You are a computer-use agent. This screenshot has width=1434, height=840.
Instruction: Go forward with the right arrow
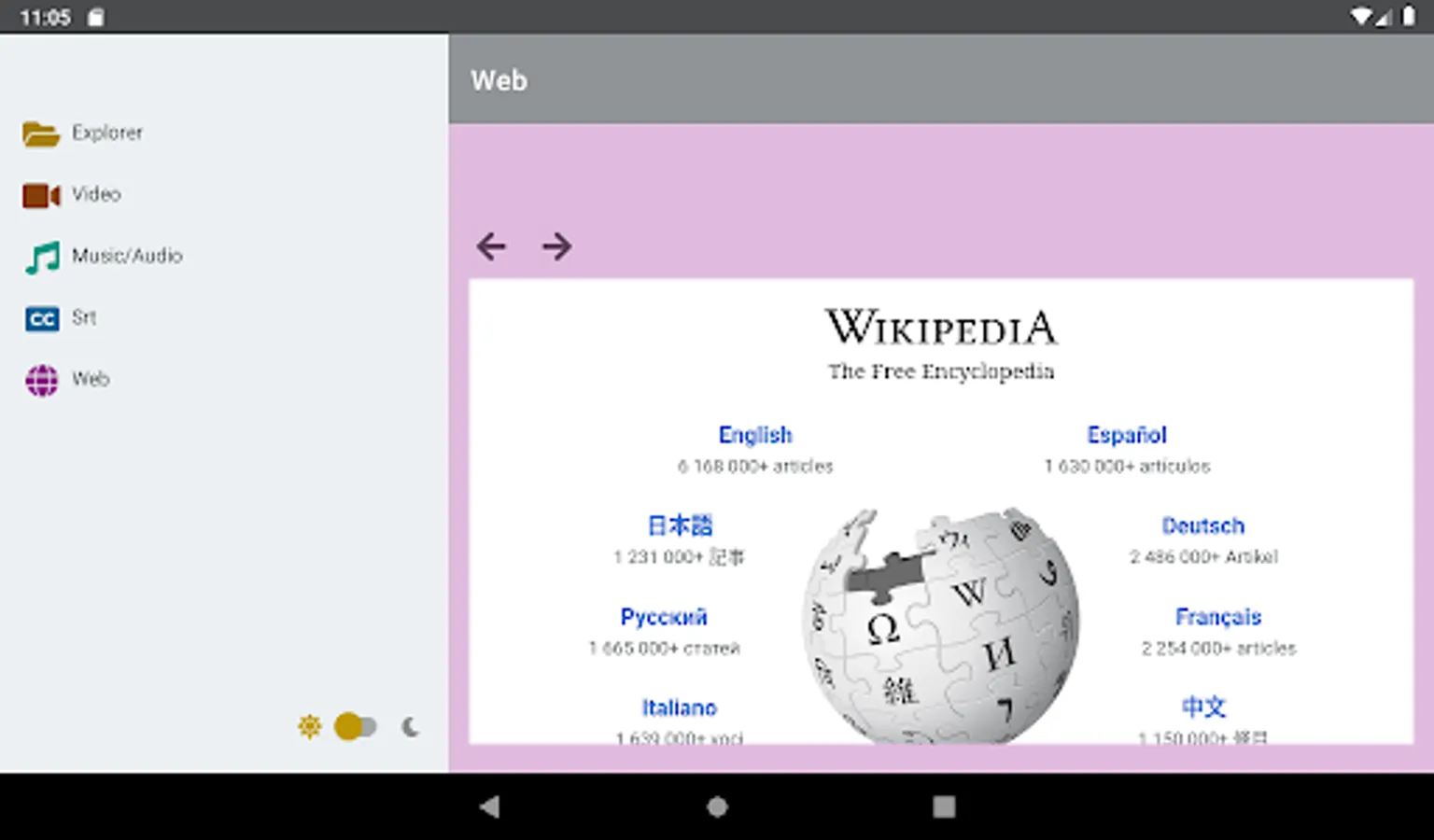pyautogui.click(x=556, y=246)
